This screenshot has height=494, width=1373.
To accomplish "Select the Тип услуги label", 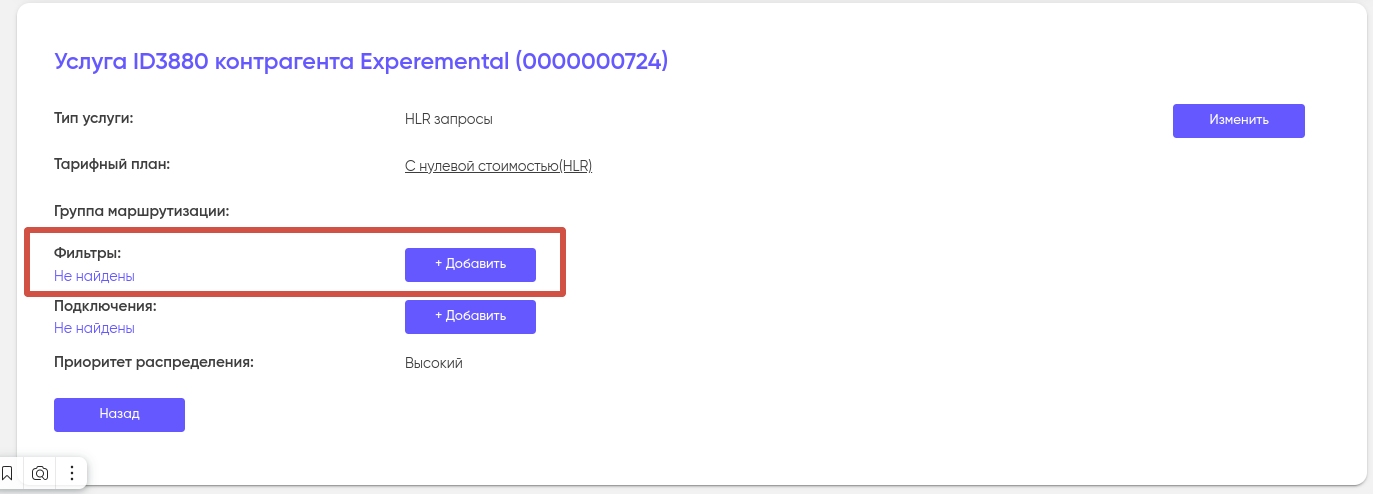I will (93, 119).
